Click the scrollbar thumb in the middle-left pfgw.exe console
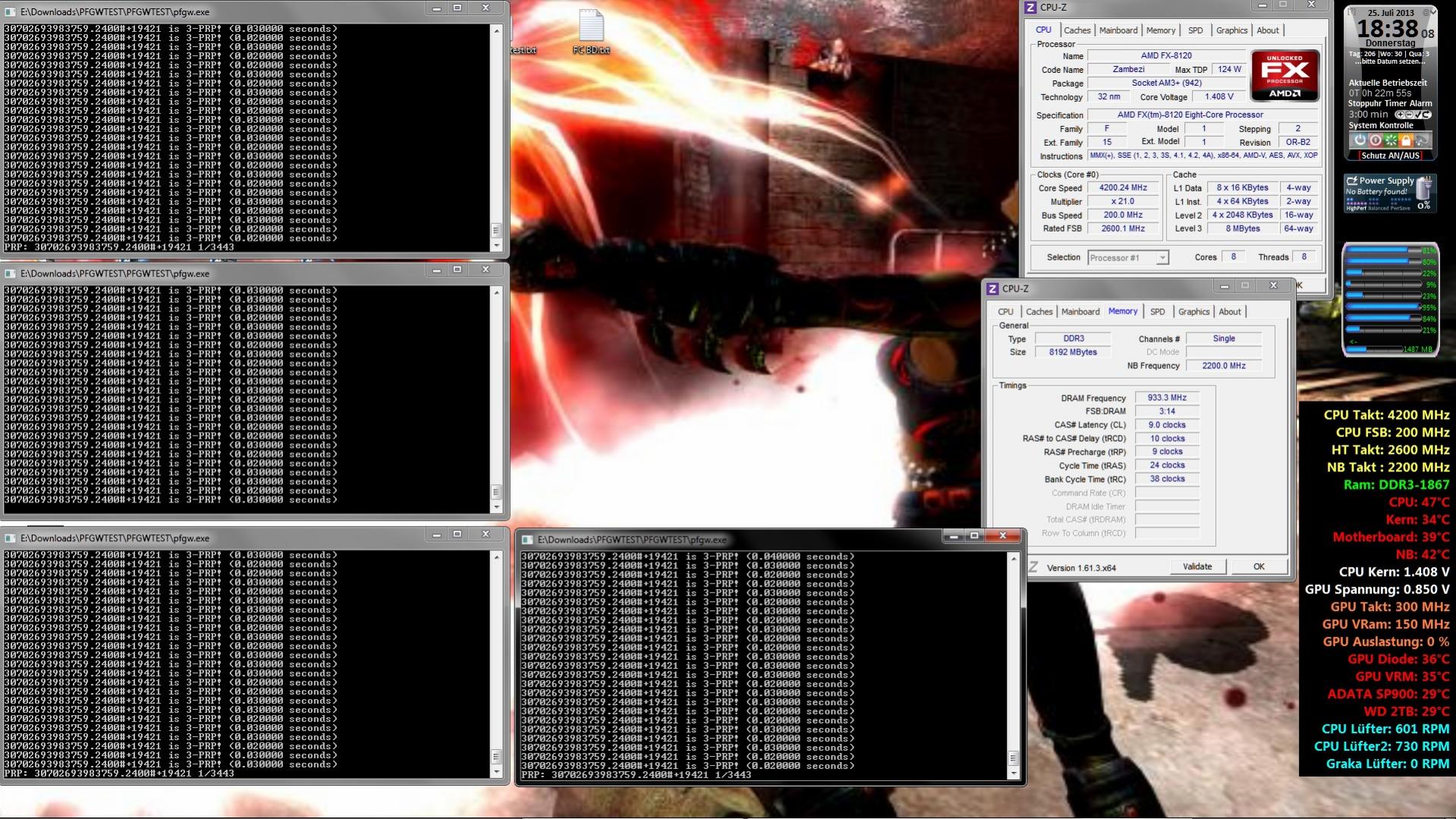Viewport: 1456px width, 819px height. (497, 492)
